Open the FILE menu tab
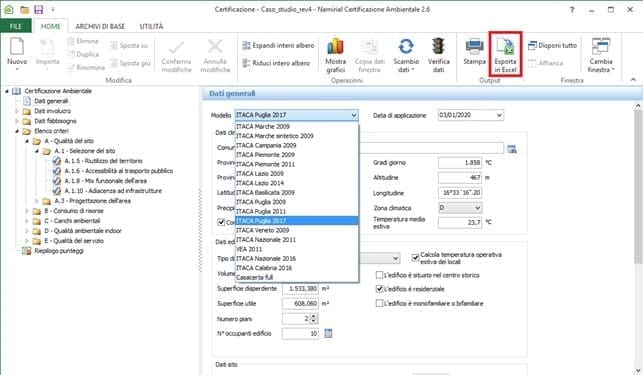This screenshot has height=375, width=643. [x=16, y=26]
